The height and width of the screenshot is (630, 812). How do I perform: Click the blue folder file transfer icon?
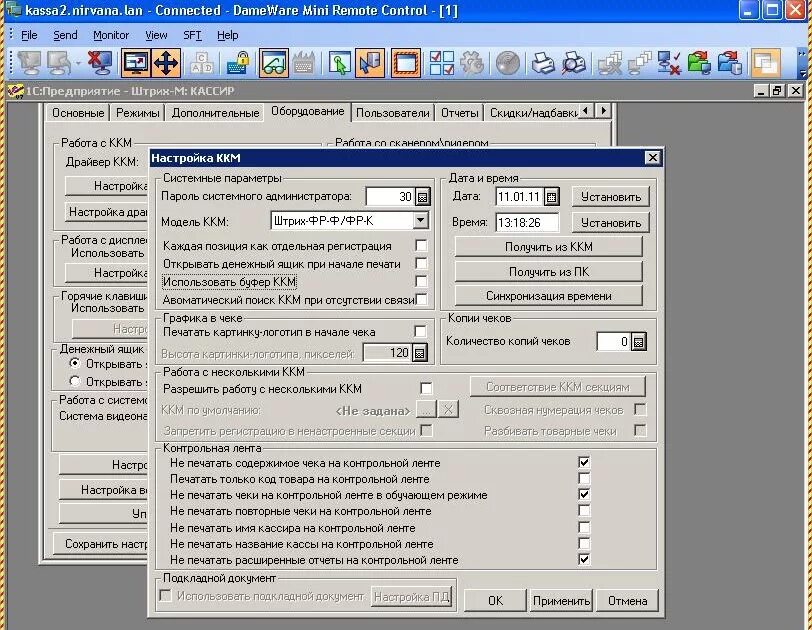[730, 63]
